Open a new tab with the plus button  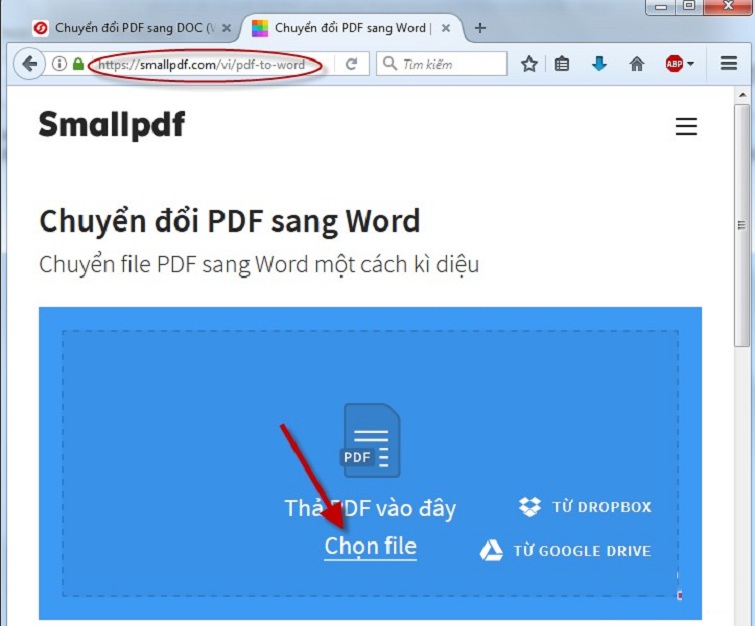(x=480, y=28)
